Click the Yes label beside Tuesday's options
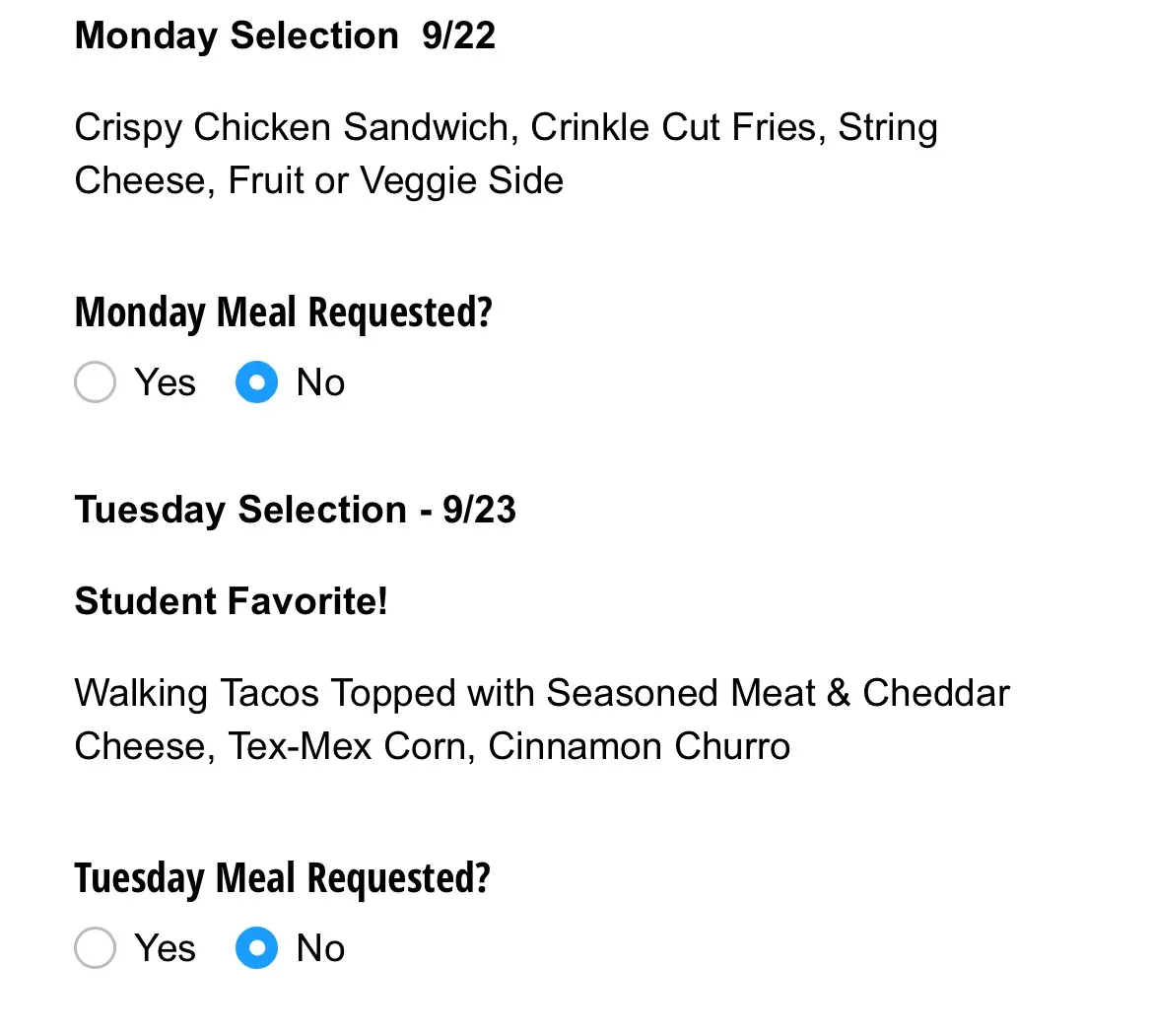Image resolution: width=1153 pixels, height=1036 pixels. (x=164, y=948)
